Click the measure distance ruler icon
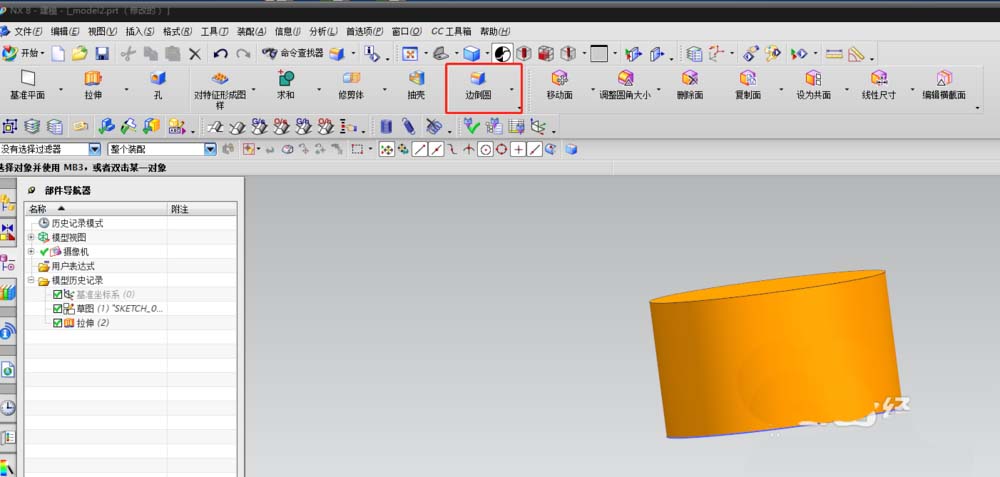Screen dimensions: 1000x477 click(834, 54)
